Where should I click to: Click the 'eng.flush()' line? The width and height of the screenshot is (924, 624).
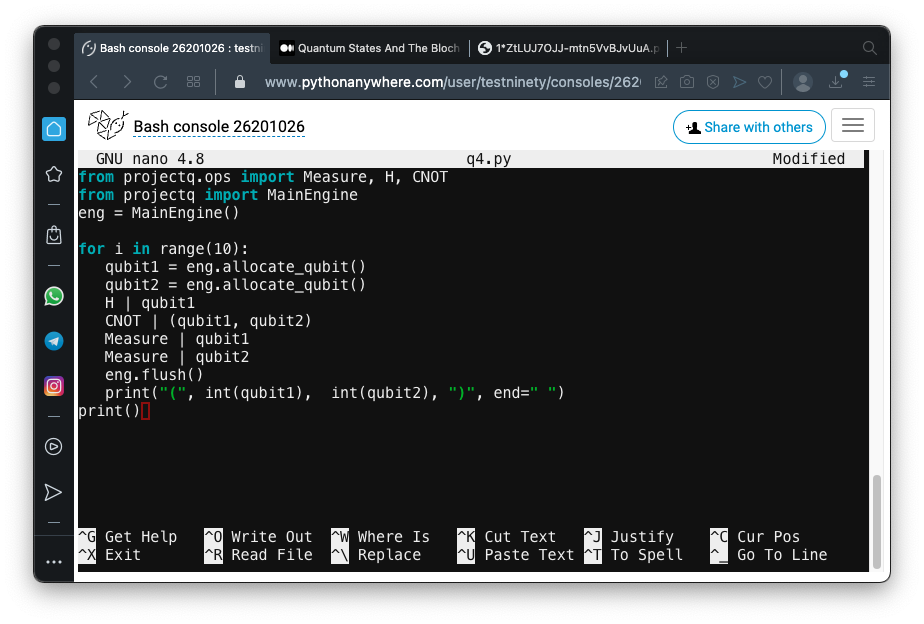tap(154, 375)
